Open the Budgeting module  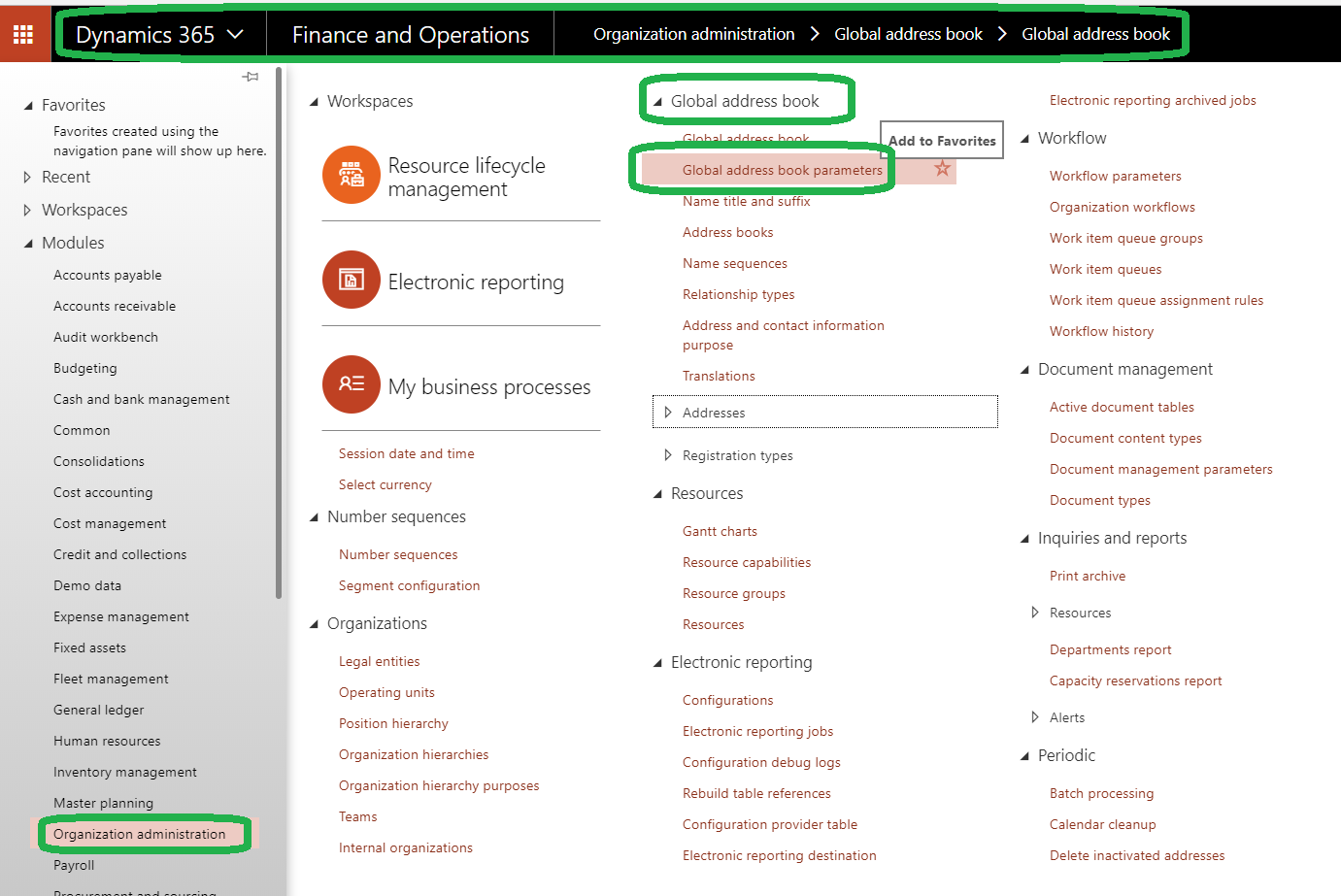pyautogui.click(x=85, y=368)
